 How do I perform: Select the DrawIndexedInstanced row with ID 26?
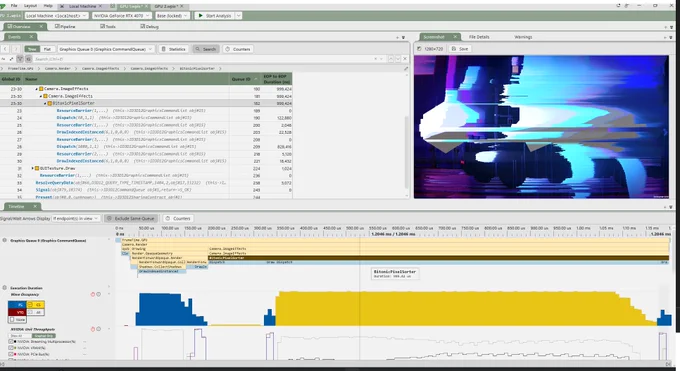coord(146,132)
